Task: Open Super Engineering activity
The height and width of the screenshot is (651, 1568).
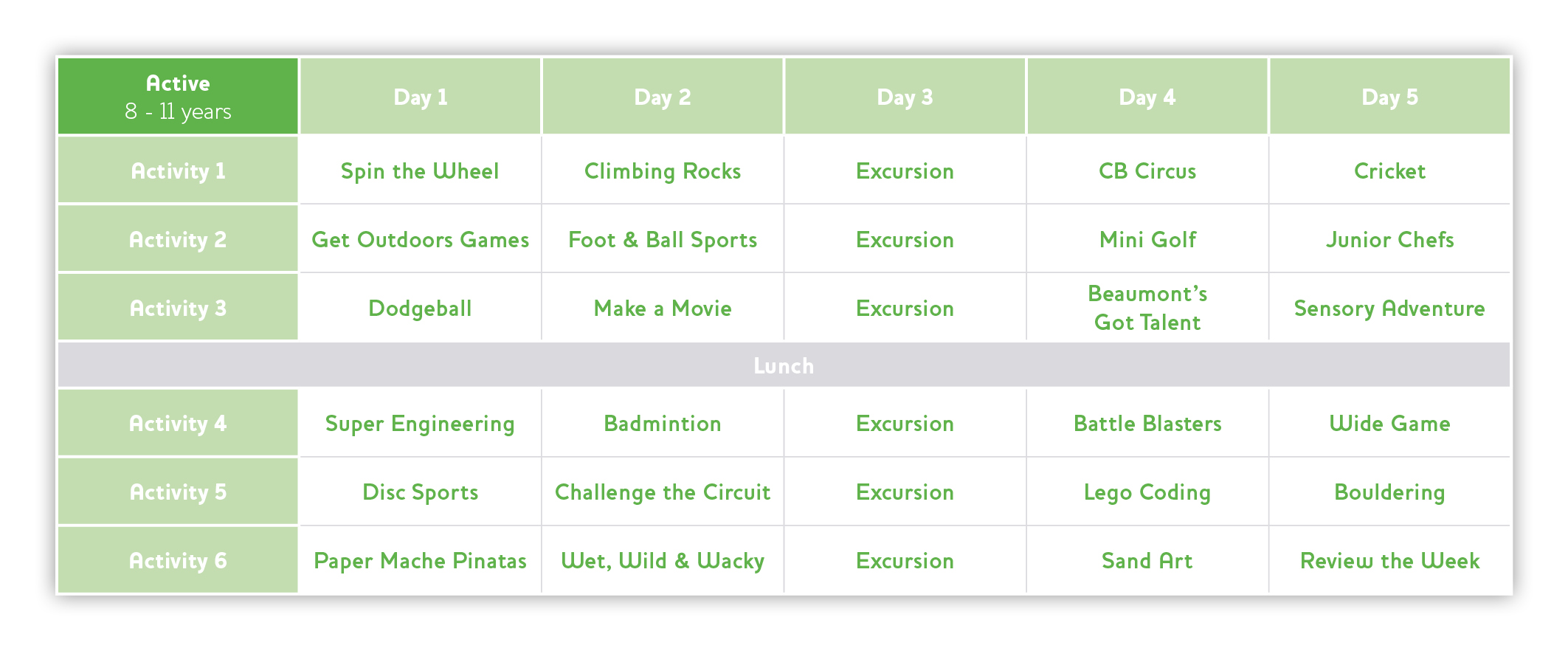Action: point(421,423)
